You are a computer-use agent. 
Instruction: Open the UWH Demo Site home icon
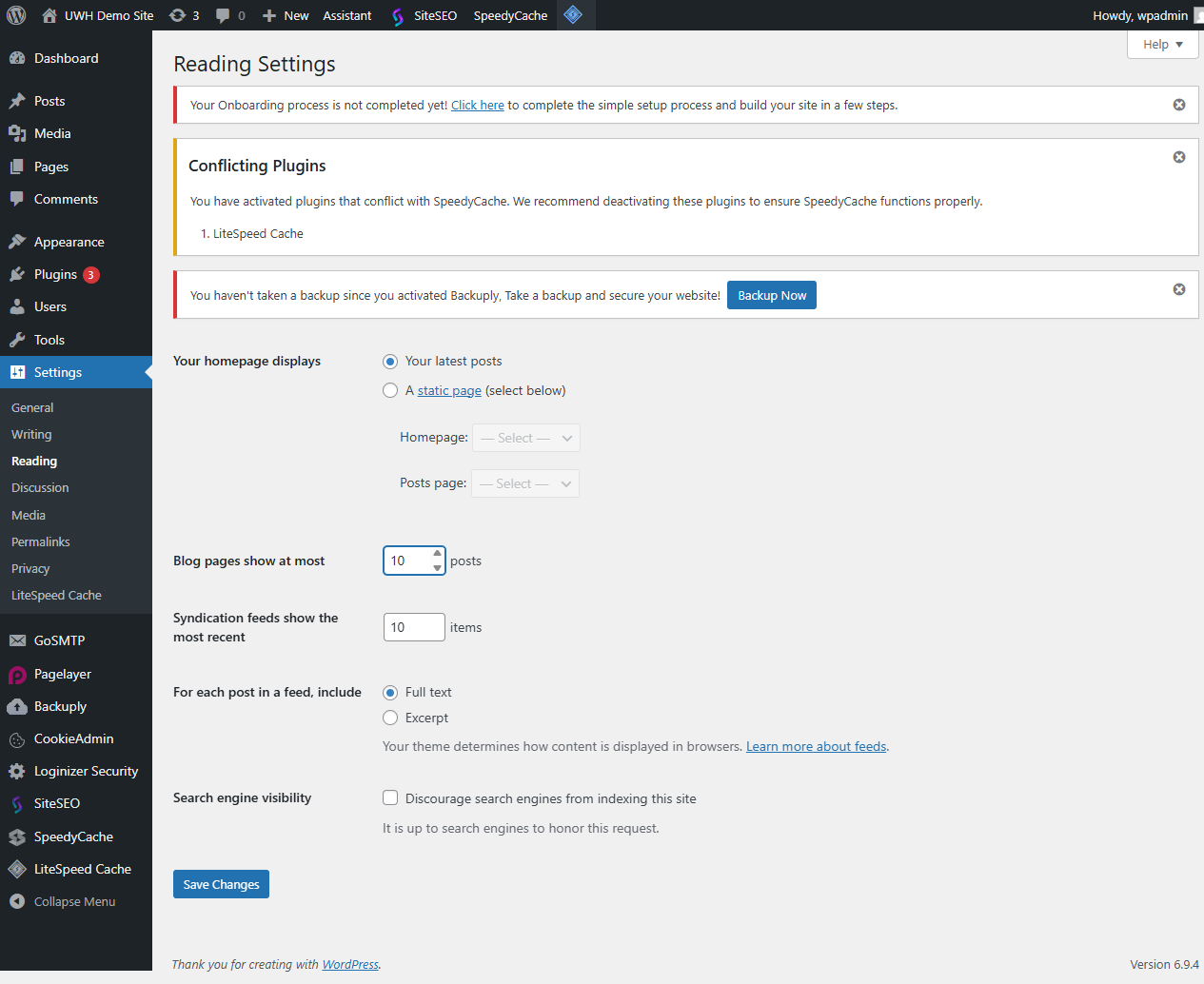49,15
